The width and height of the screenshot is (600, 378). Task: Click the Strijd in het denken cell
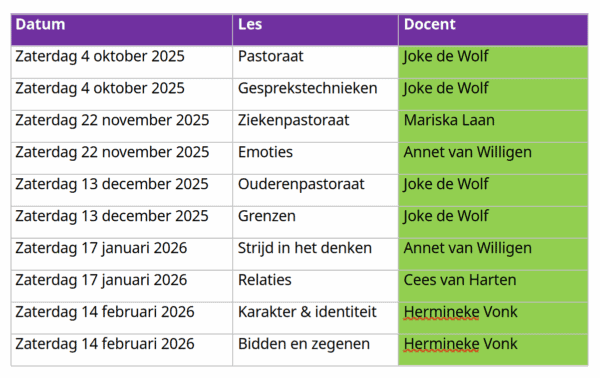point(315,254)
